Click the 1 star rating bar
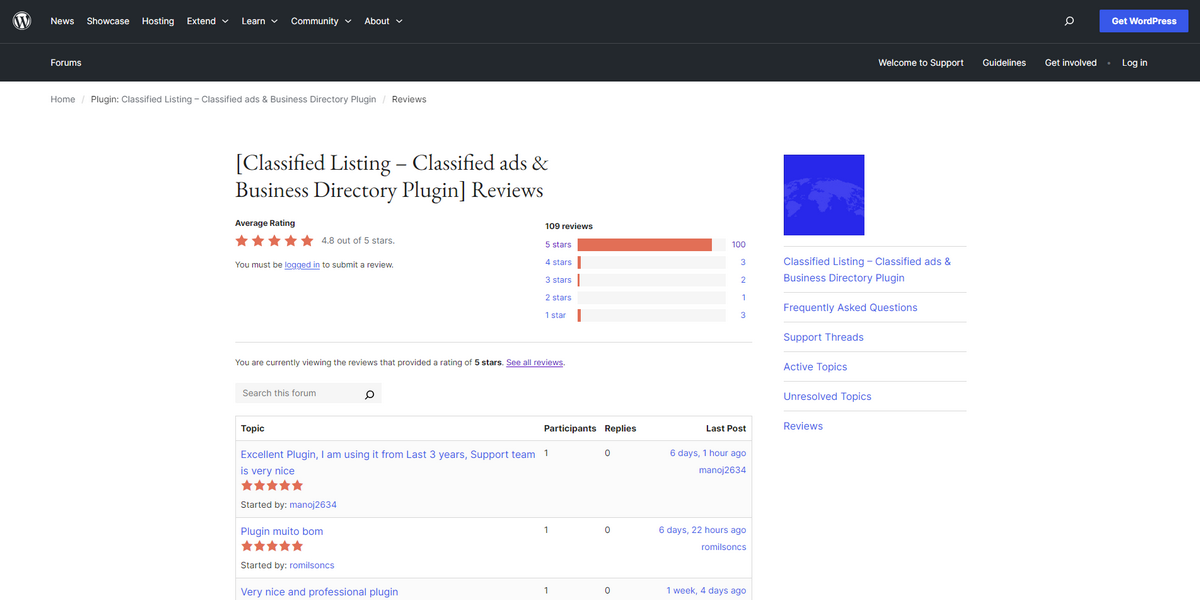This screenshot has width=1200, height=600. point(651,315)
